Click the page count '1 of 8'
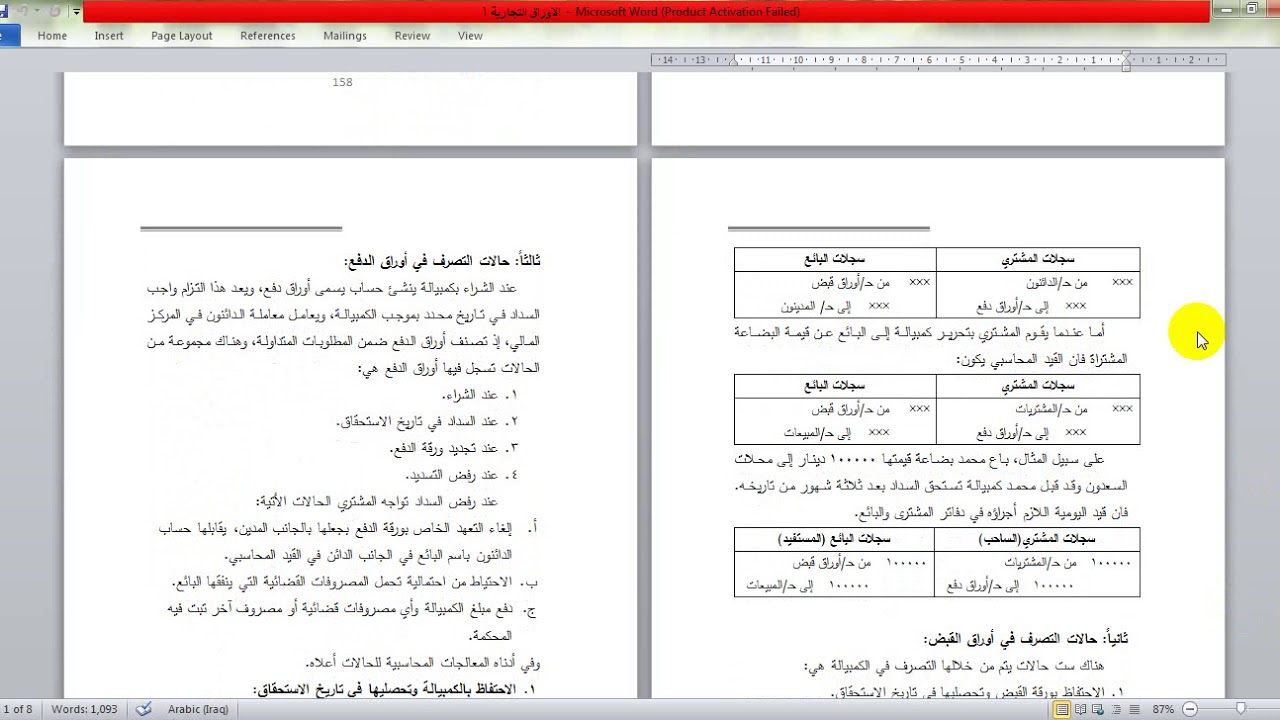1280x720 pixels. click(x=16, y=709)
